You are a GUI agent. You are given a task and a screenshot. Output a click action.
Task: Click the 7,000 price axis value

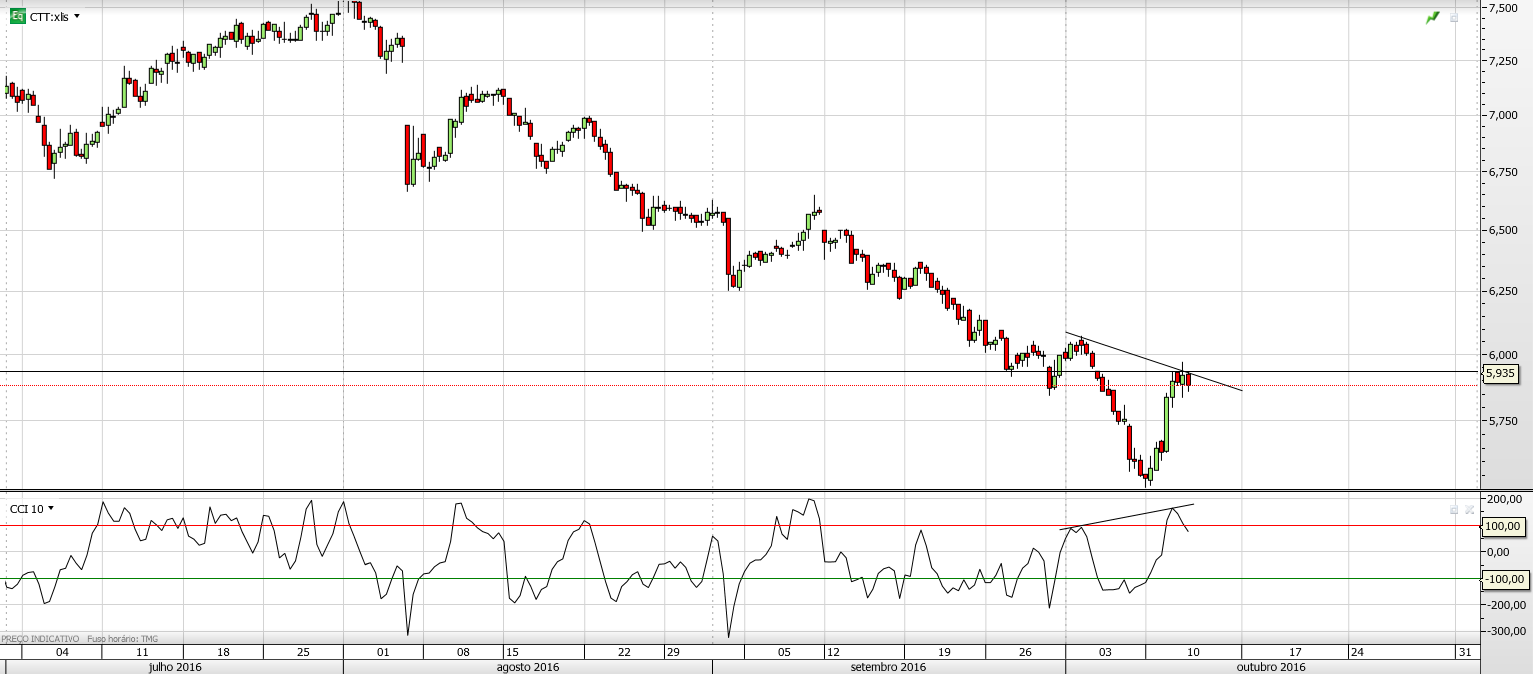(1503, 115)
